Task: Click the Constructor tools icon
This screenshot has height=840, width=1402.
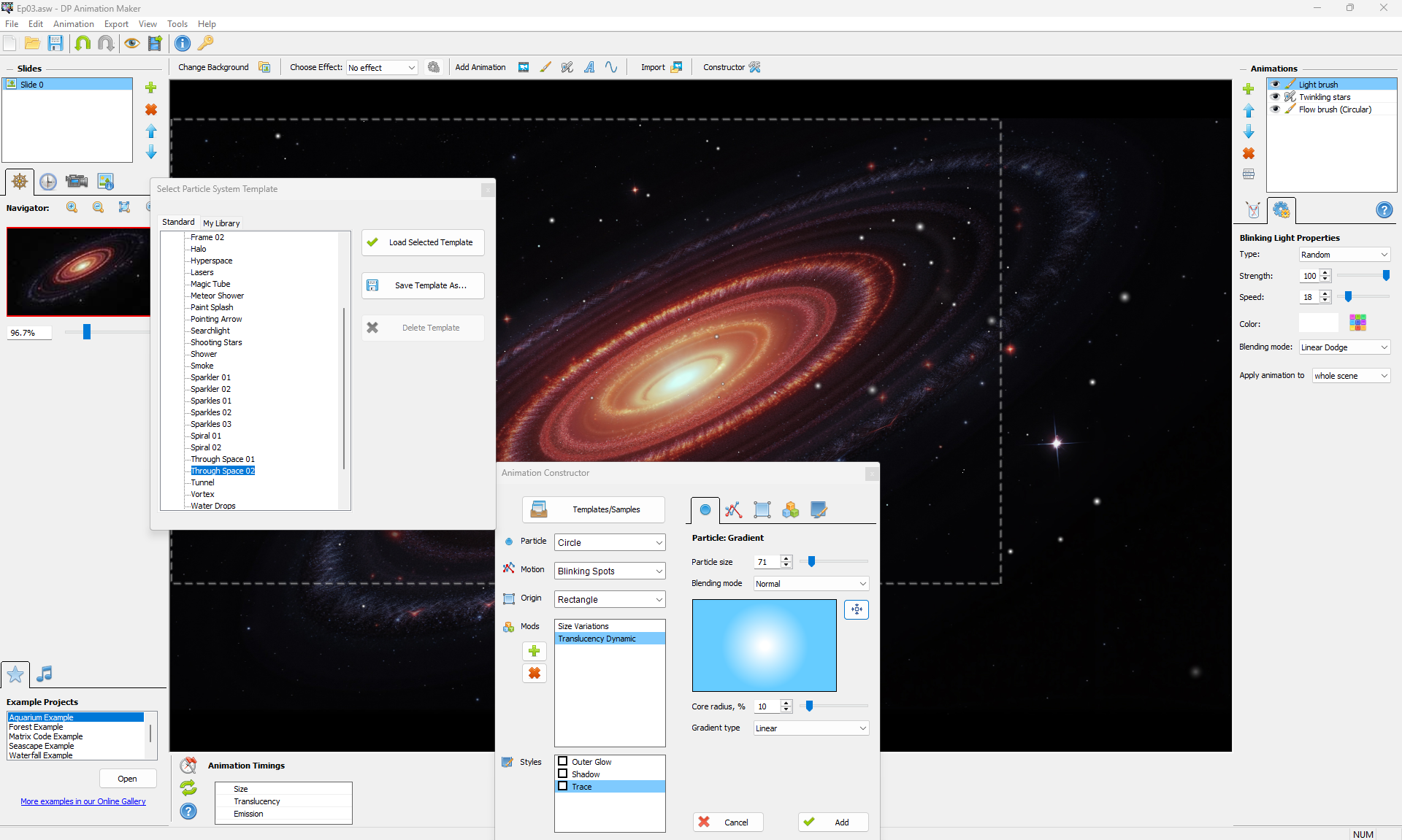Action: pyautogui.click(x=755, y=67)
